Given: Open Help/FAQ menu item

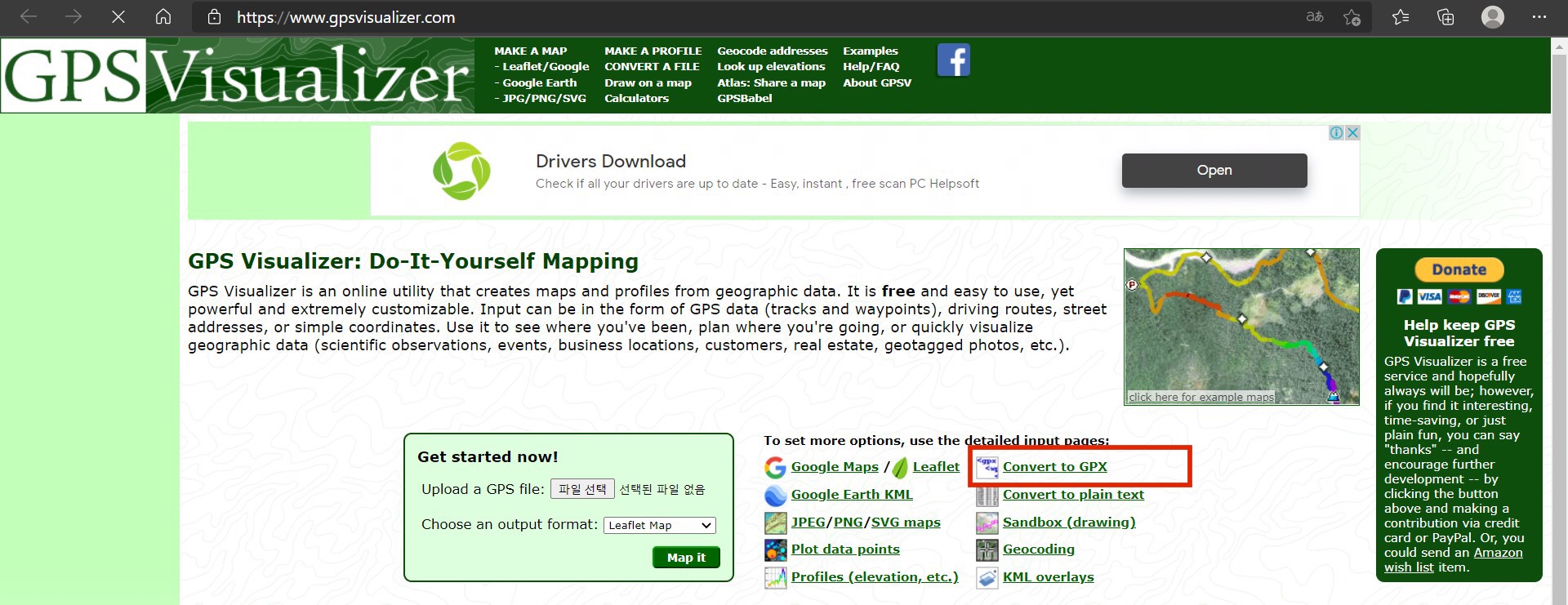Looking at the screenshot, I should pyautogui.click(x=871, y=66).
